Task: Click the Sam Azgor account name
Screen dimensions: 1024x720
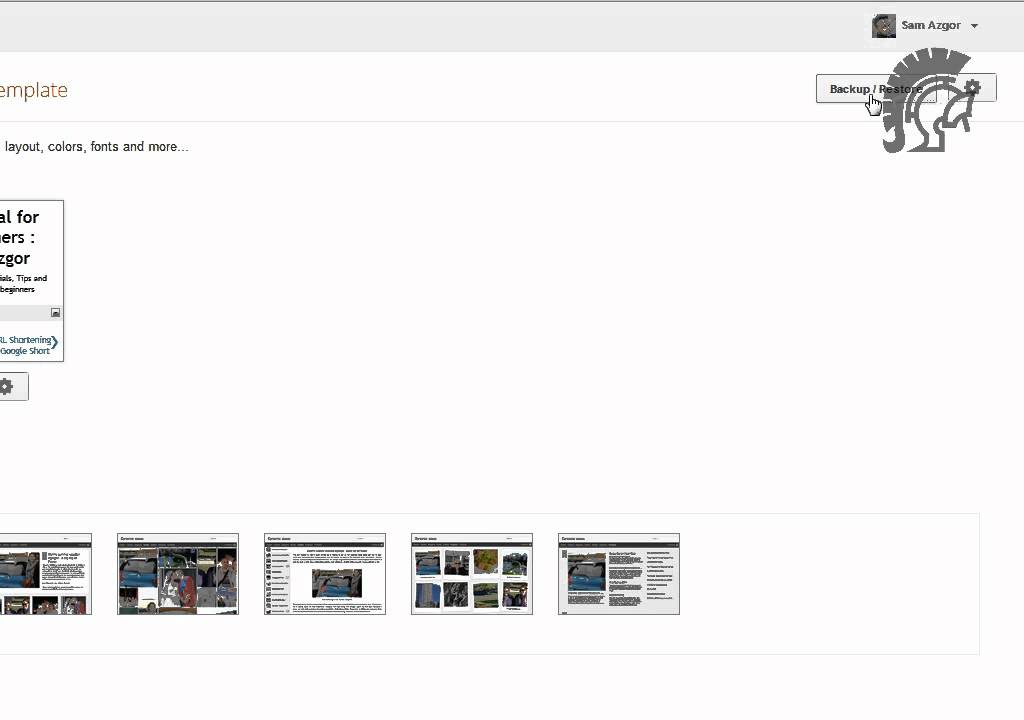Action: click(931, 25)
